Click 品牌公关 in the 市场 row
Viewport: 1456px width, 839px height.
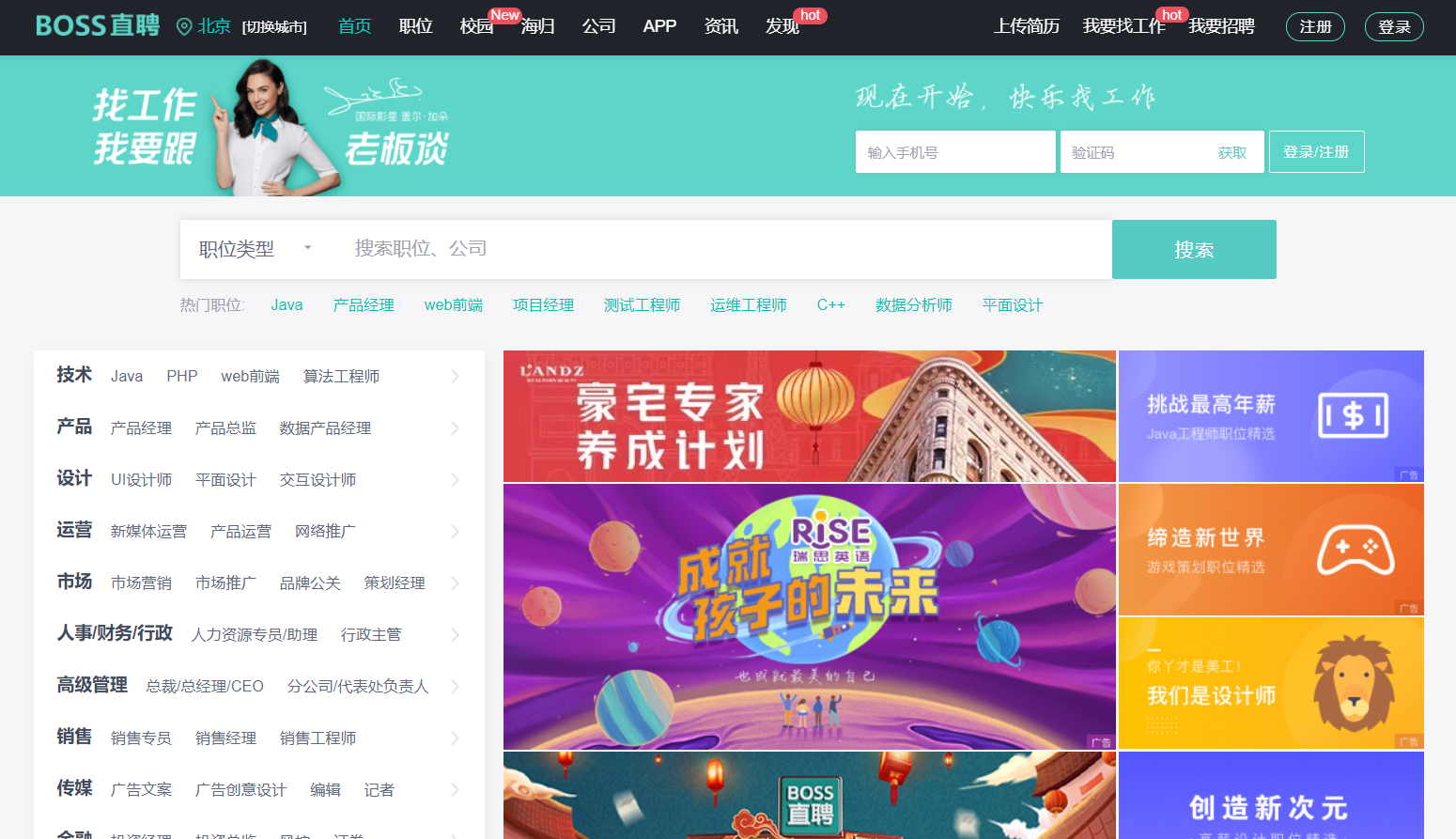[x=310, y=583]
